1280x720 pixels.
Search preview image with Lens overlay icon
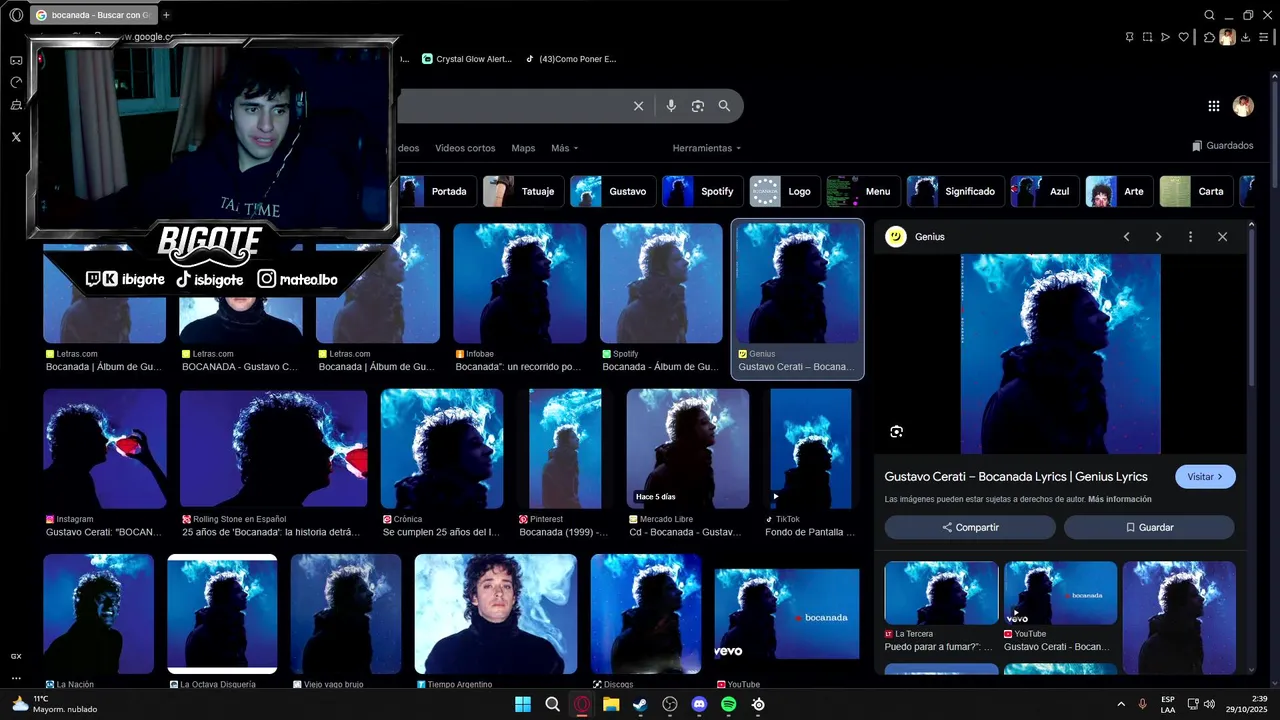pos(896,431)
